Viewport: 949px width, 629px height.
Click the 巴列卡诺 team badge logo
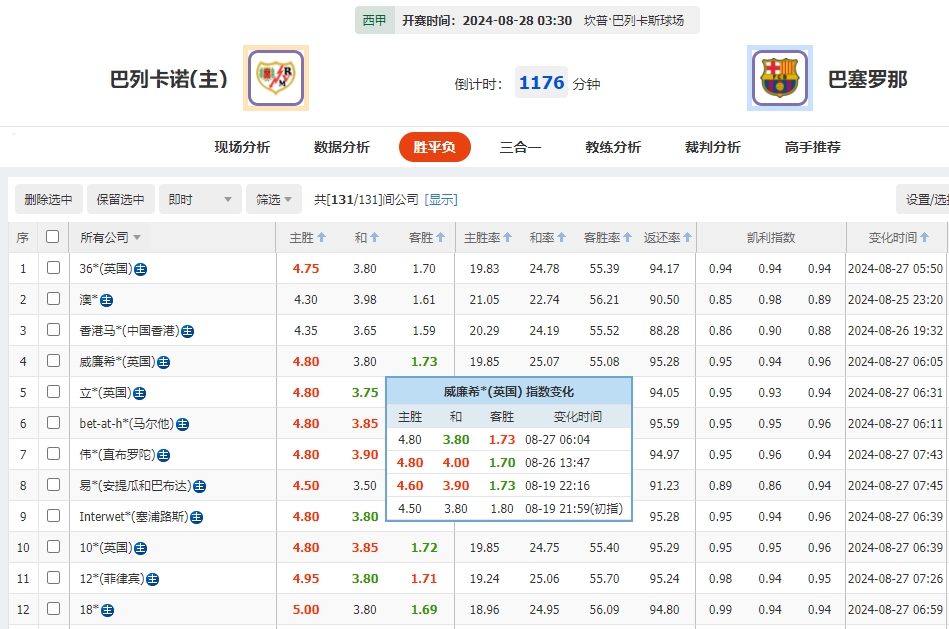275,78
